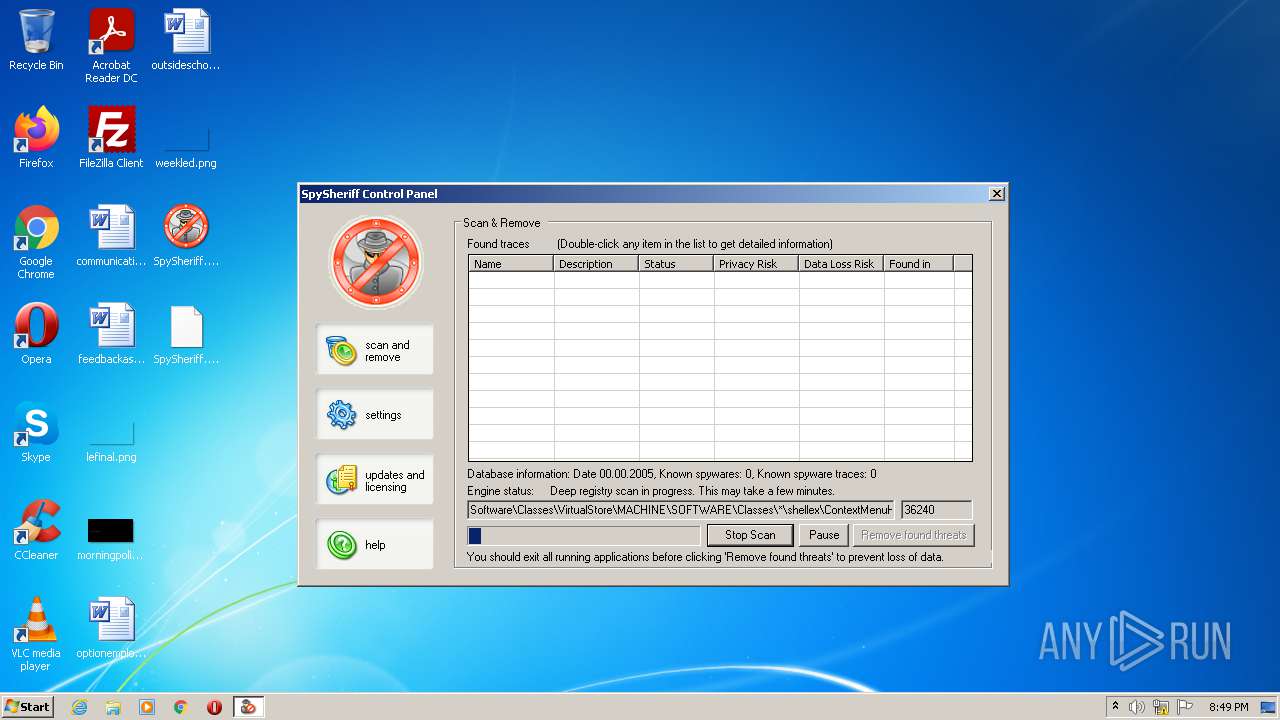This screenshot has width=1280, height=720.
Task: Click the 8:49 PM clock
Action: (1228, 707)
